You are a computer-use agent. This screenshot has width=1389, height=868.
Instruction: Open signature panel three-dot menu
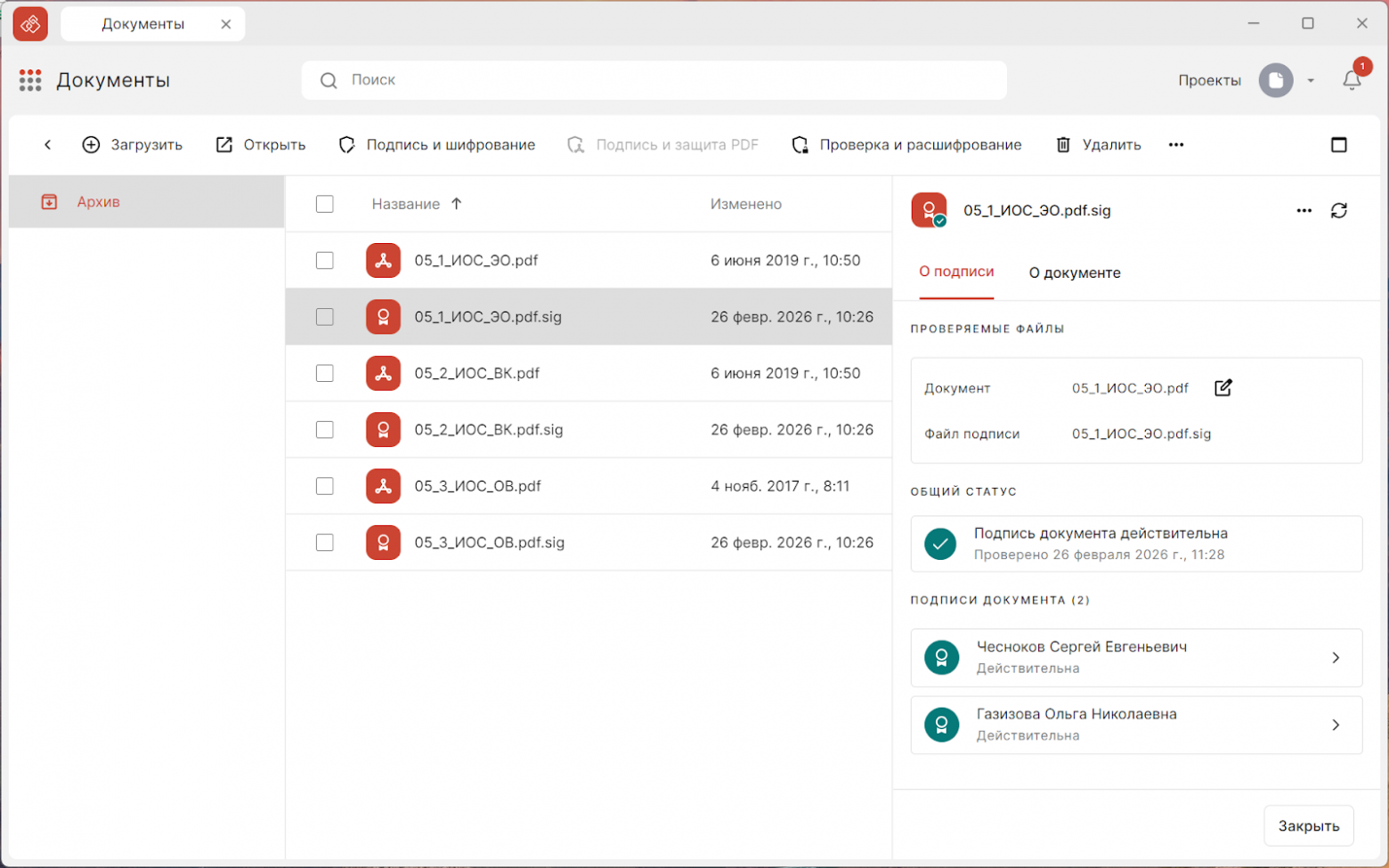[1304, 211]
